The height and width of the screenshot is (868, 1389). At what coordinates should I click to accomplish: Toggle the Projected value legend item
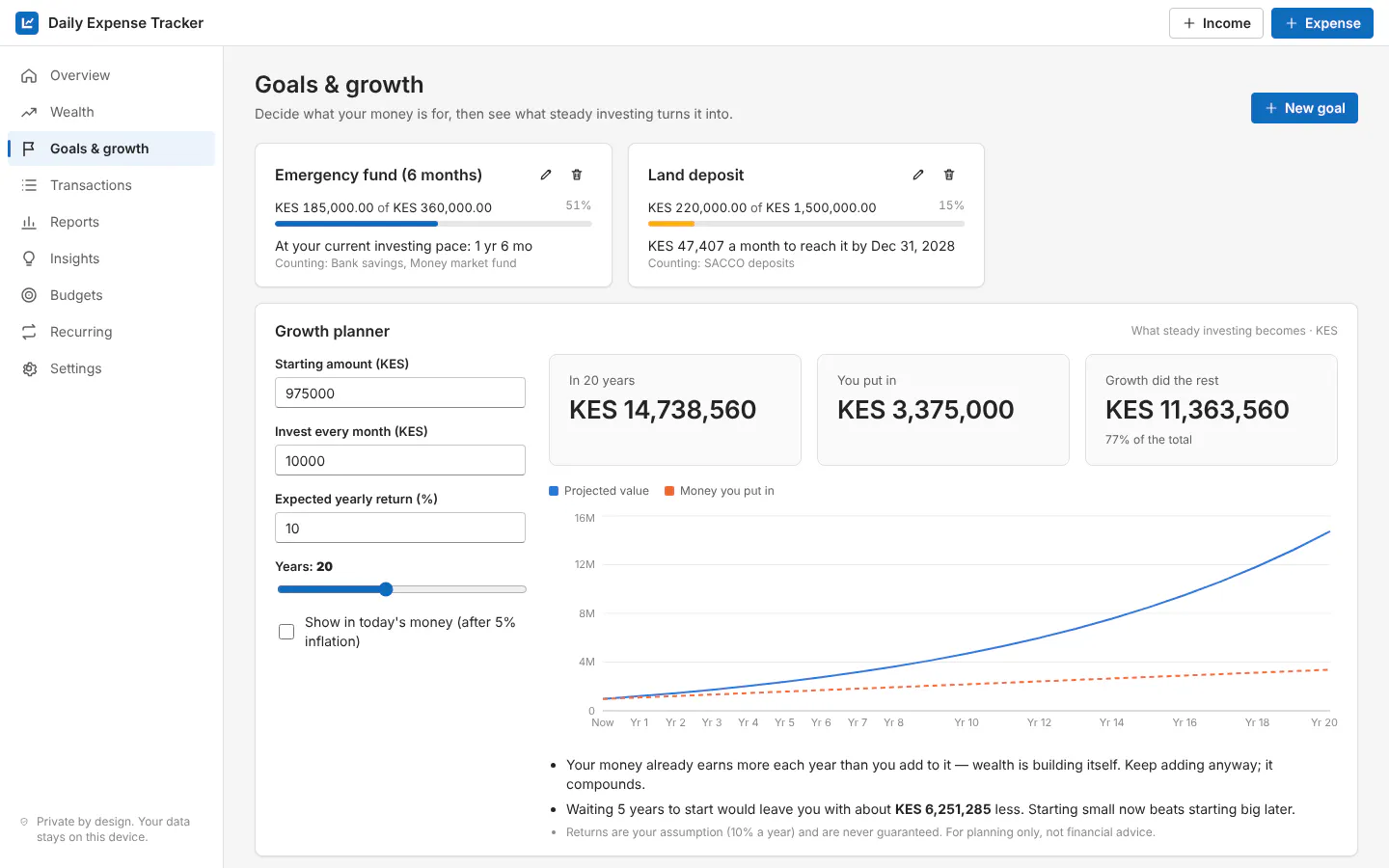[x=599, y=491]
